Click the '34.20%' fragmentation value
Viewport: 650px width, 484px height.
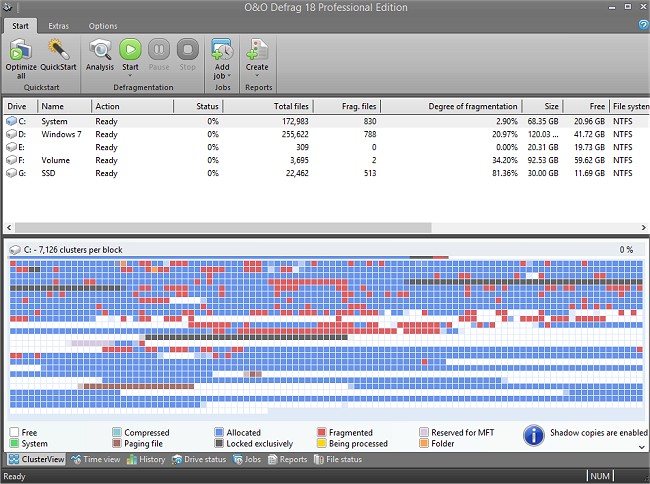tap(504, 160)
